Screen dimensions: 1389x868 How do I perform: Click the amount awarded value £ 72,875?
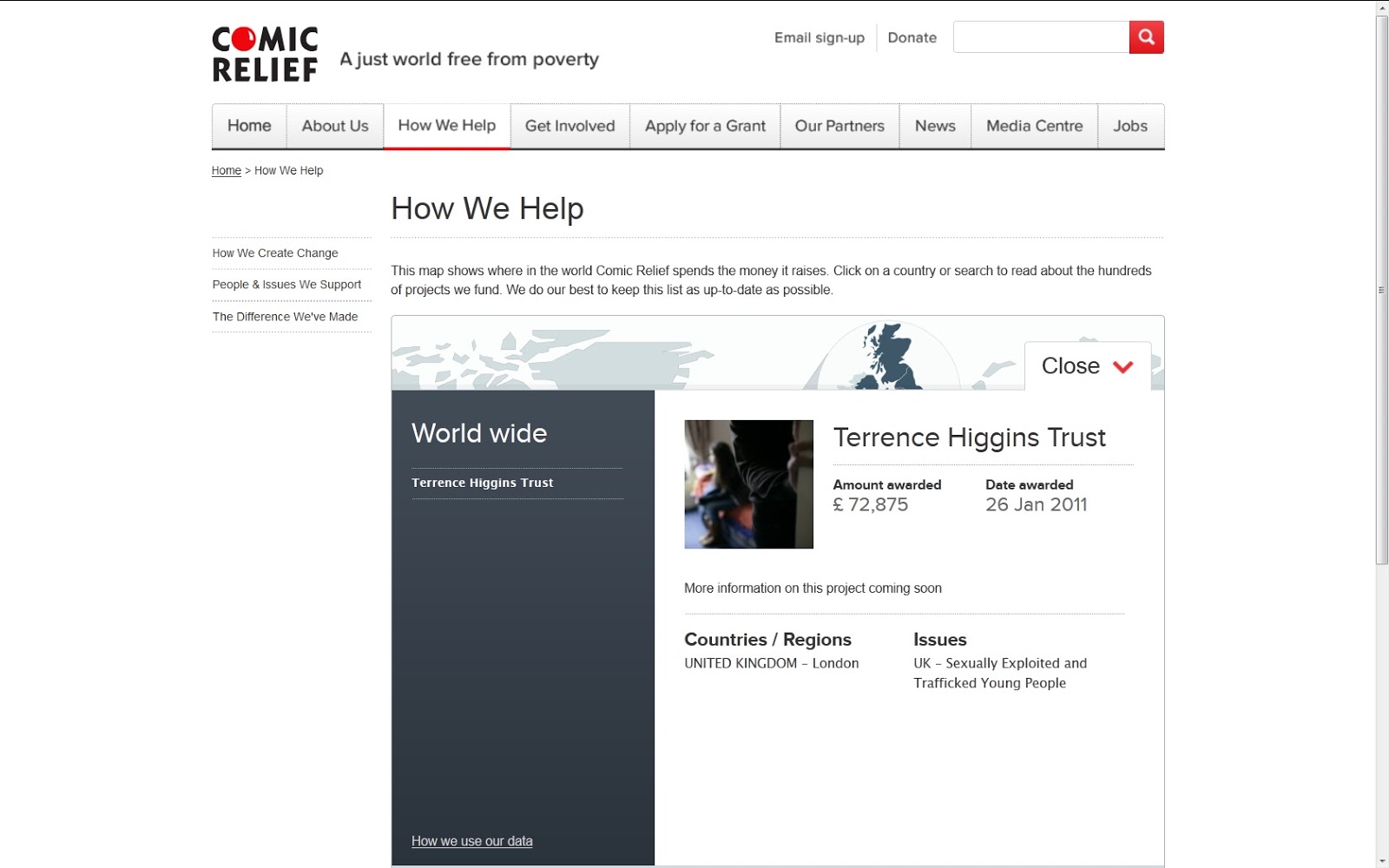coord(871,505)
